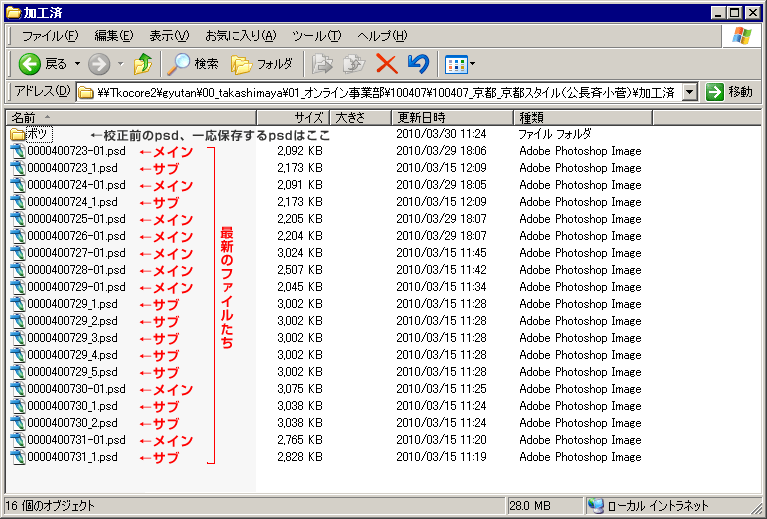This screenshot has width=767, height=519.
Task: Open the Views dropdown in toolbar
Action: [x=459, y=64]
